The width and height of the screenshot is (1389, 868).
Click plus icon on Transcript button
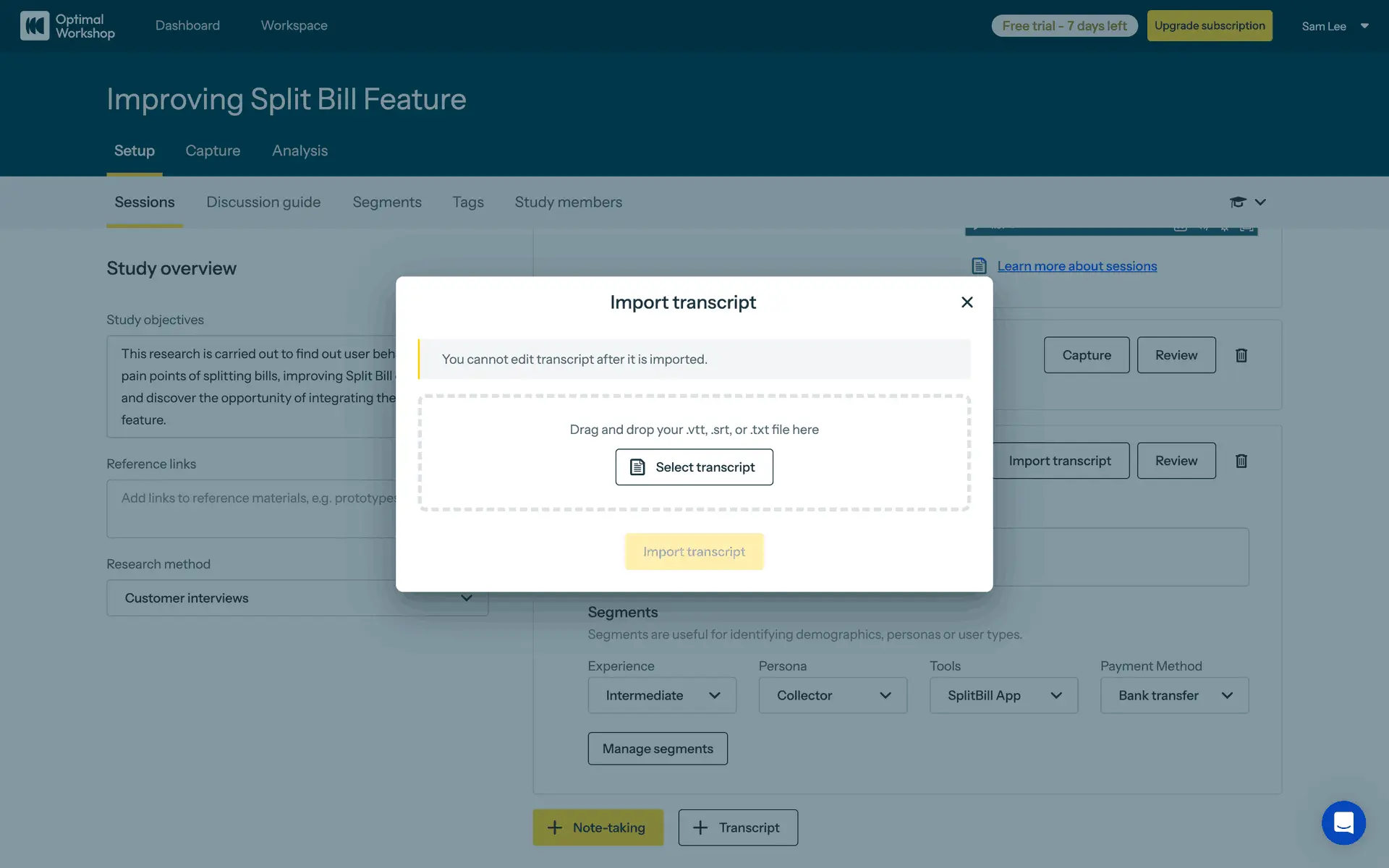coord(700,827)
